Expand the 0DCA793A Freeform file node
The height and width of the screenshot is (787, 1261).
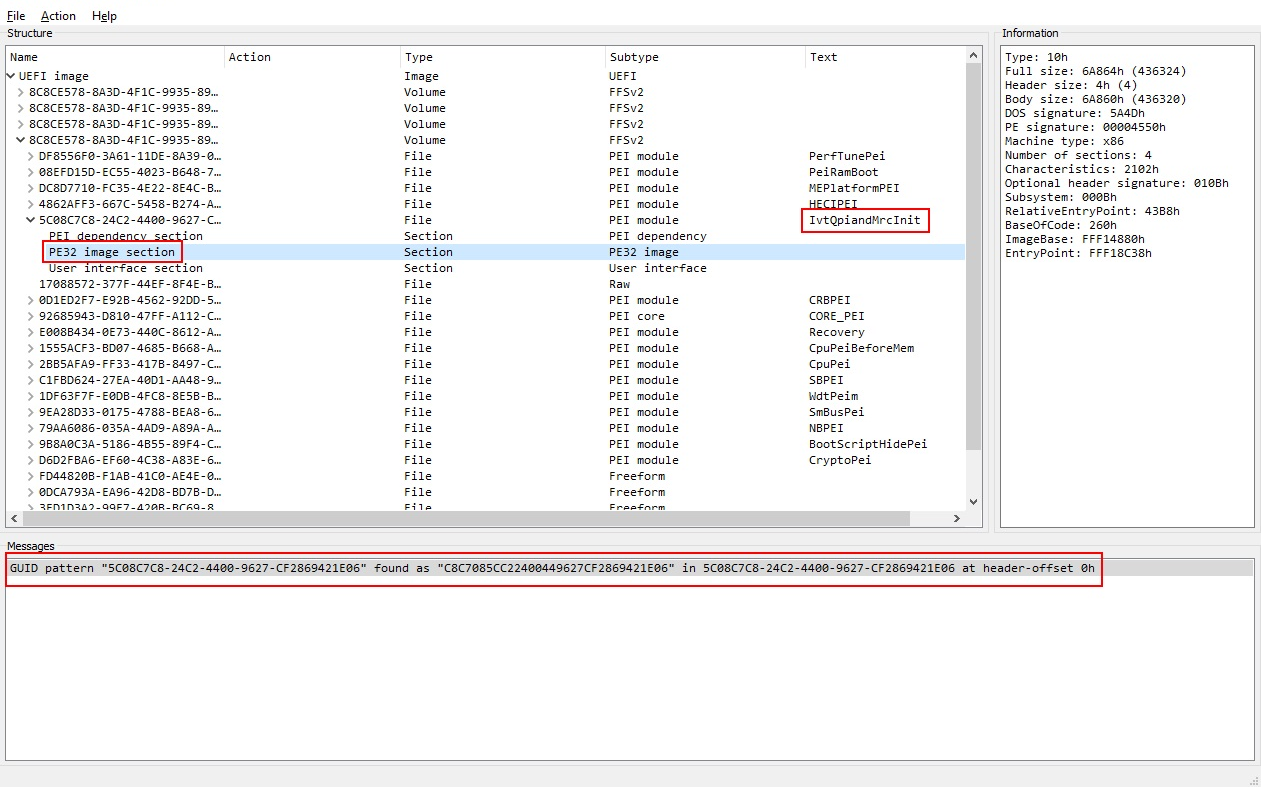point(31,492)
